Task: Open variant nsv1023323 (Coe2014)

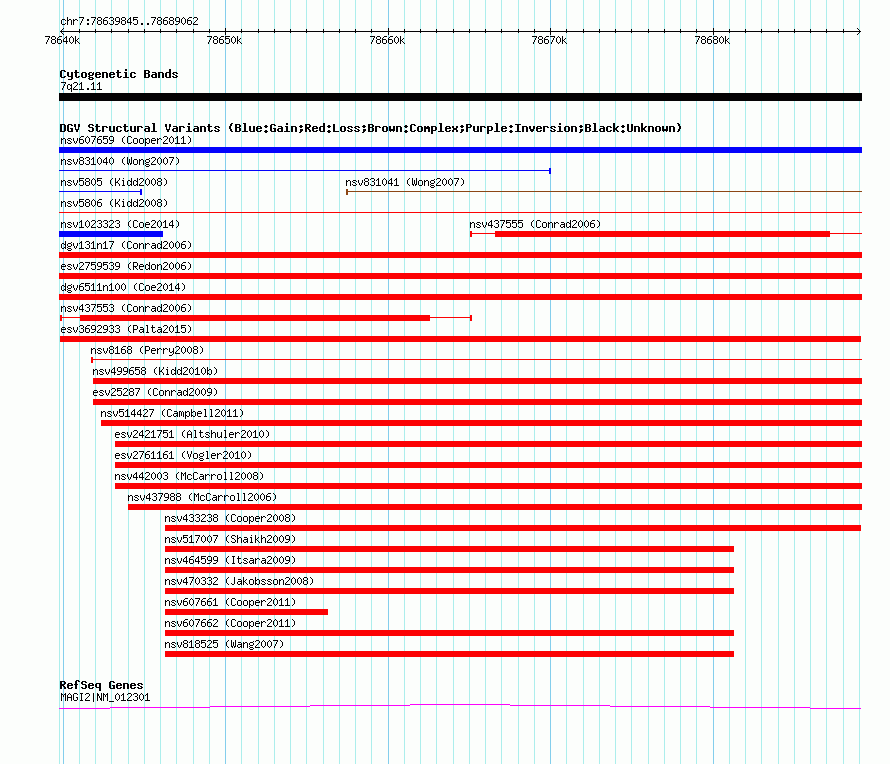Action: pyautogui.click(x=120, y=224)
